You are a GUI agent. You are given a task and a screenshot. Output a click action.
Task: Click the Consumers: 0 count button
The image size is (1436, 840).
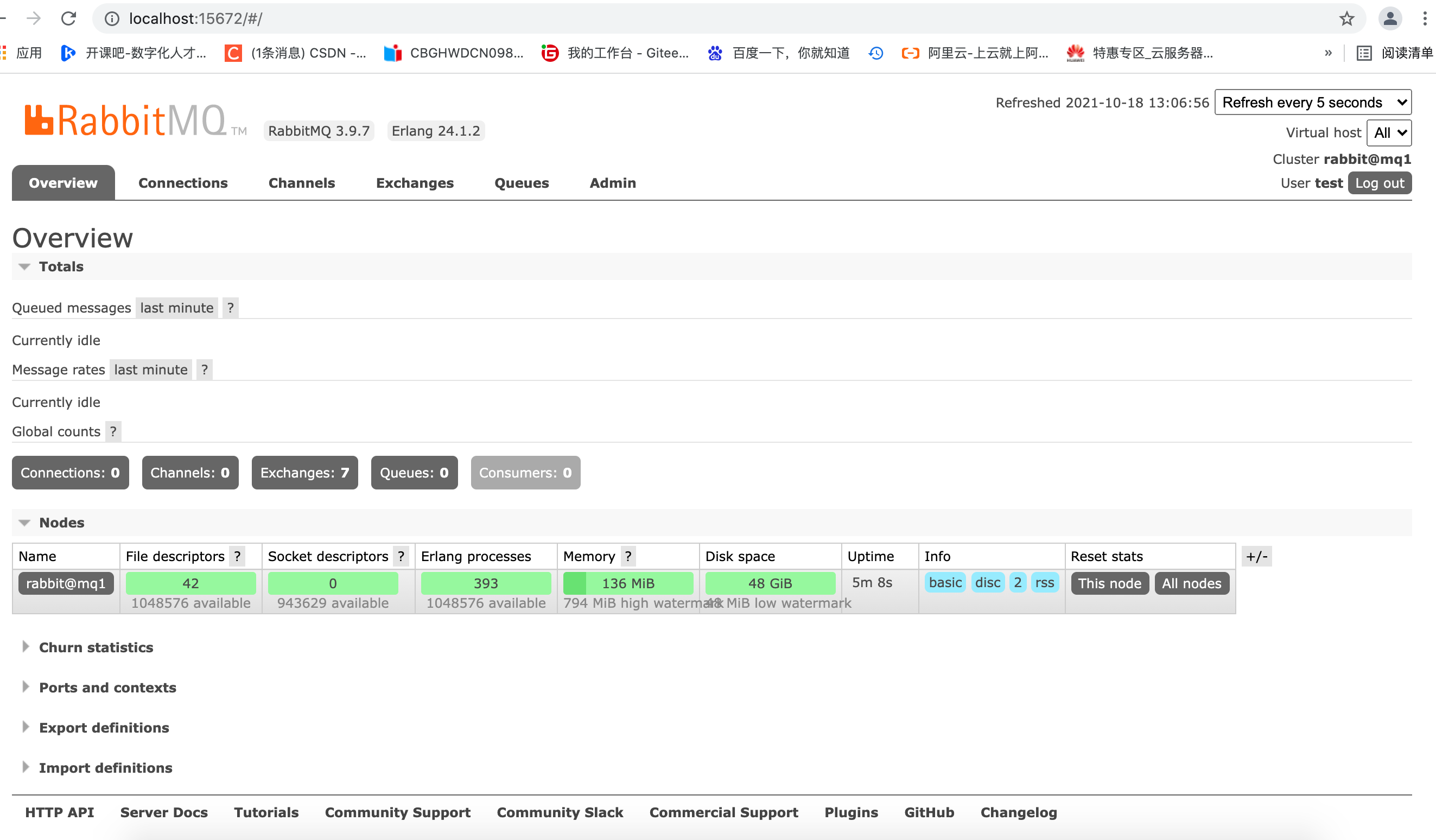point(525,473)
